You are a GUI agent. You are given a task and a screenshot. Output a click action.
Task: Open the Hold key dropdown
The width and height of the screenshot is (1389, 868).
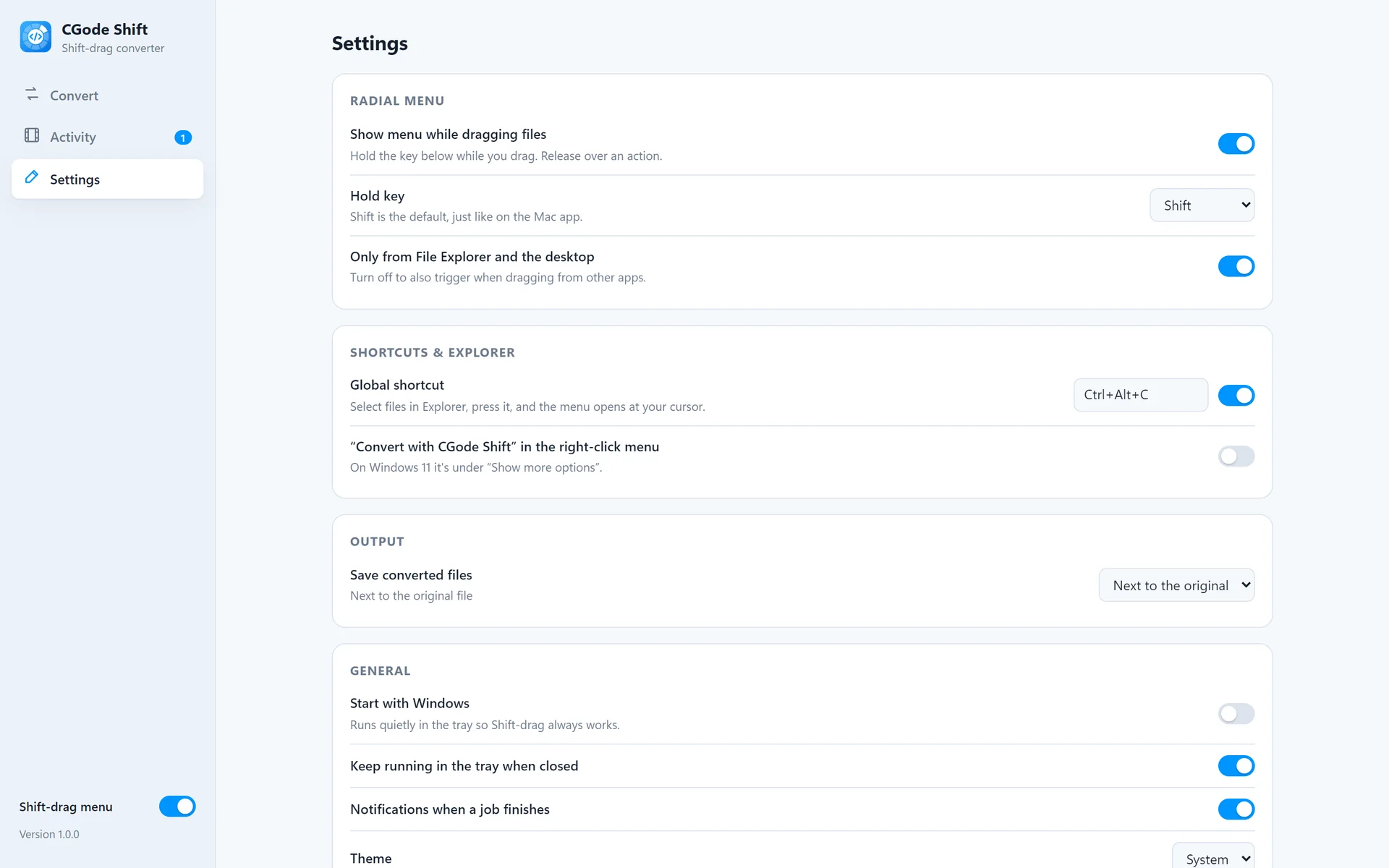tap(1202, 205)
